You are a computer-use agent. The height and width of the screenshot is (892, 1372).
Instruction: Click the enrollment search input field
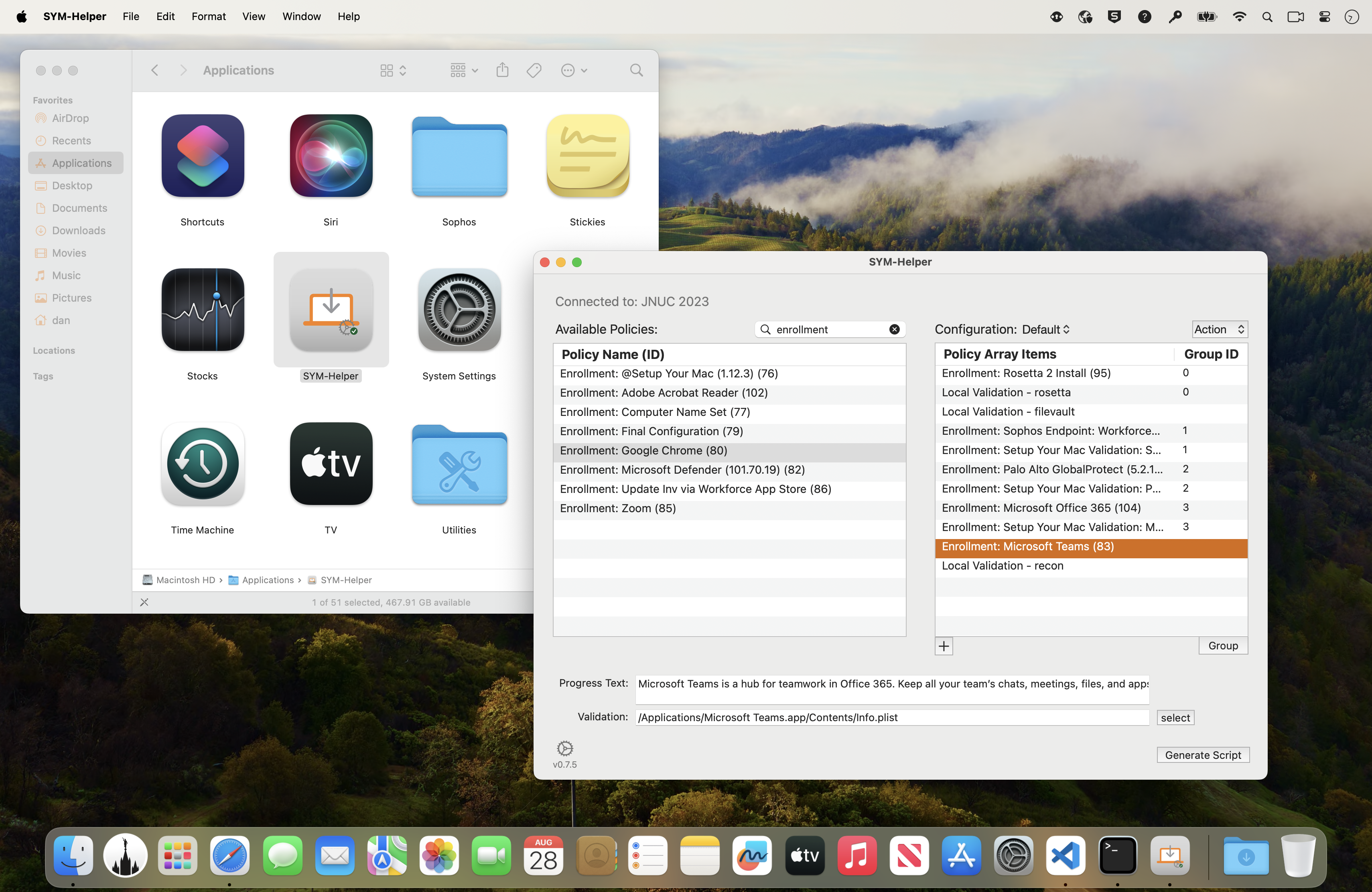click(x=830, y=329)
